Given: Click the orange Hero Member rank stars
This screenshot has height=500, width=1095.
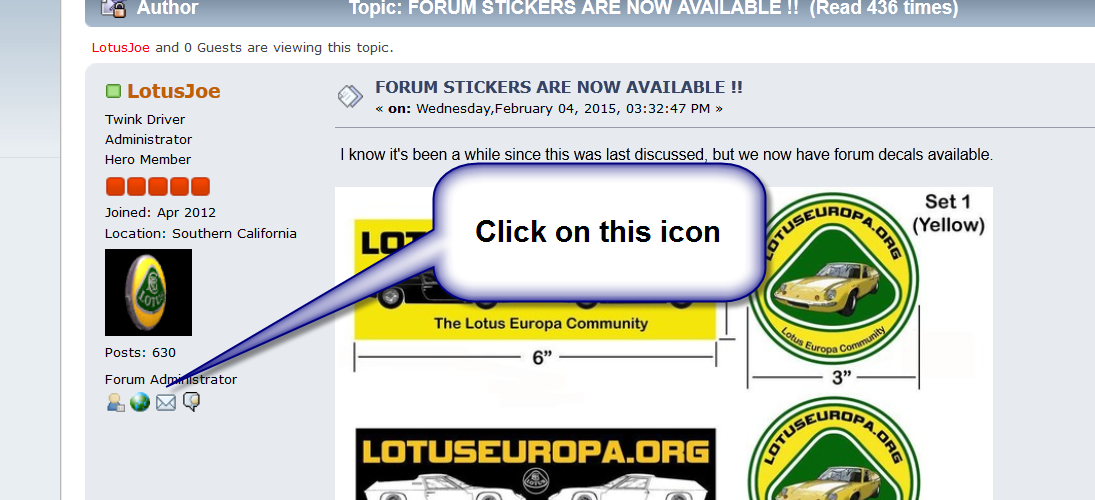Looking at the screenshot, I should click(158, 186).
